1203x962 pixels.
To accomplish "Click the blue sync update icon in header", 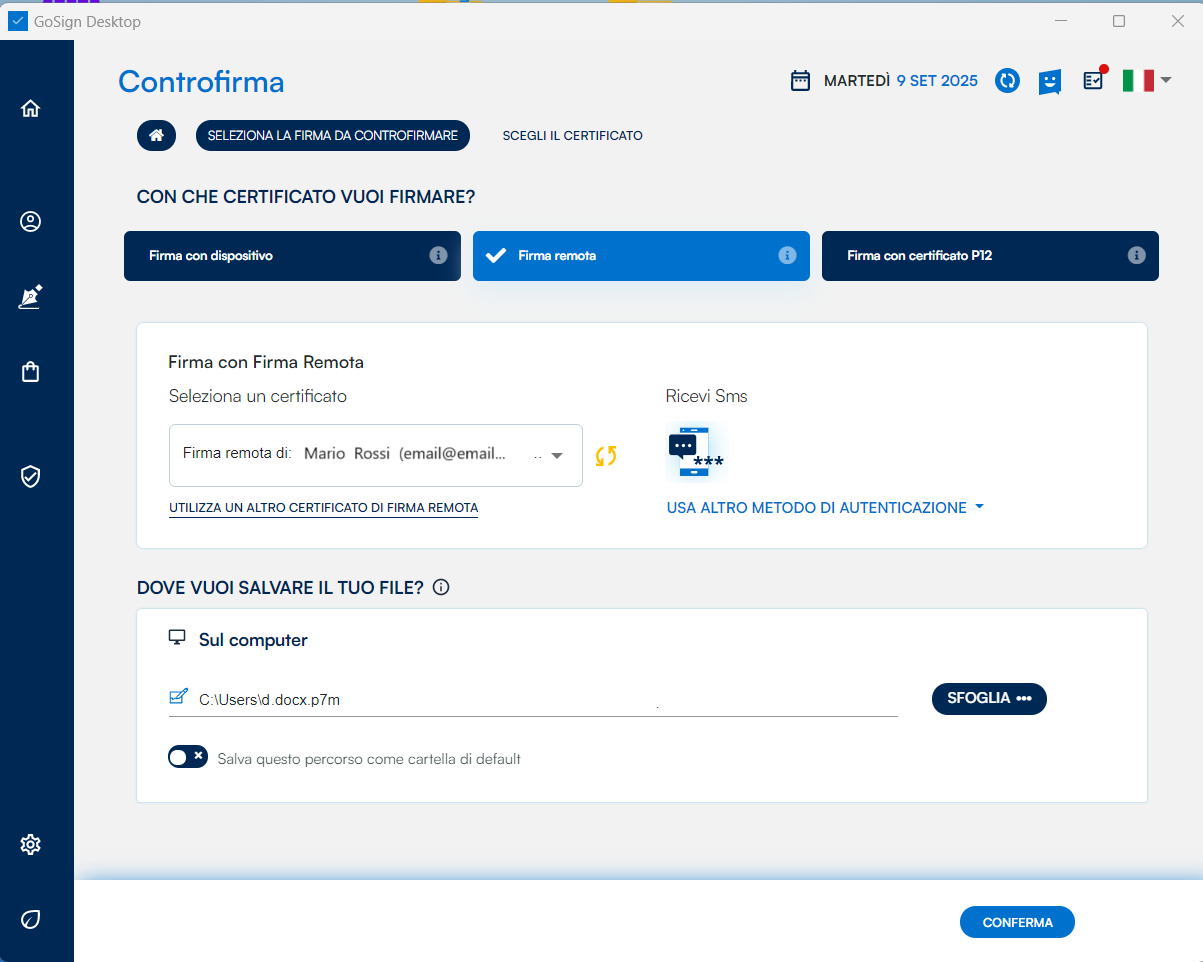I will pyautogui.click(x=1007, y=81).
